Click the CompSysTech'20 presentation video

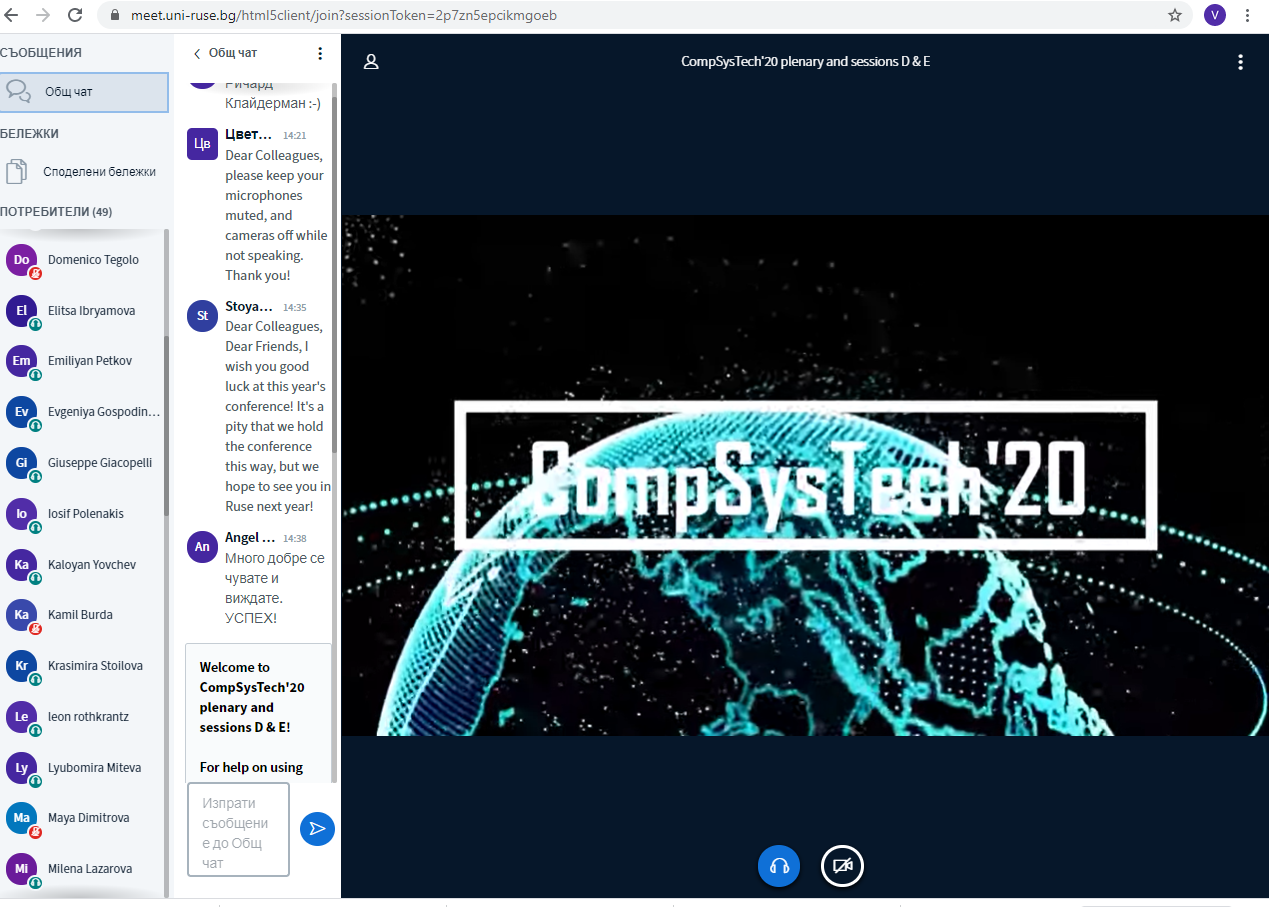pos(804,475)
